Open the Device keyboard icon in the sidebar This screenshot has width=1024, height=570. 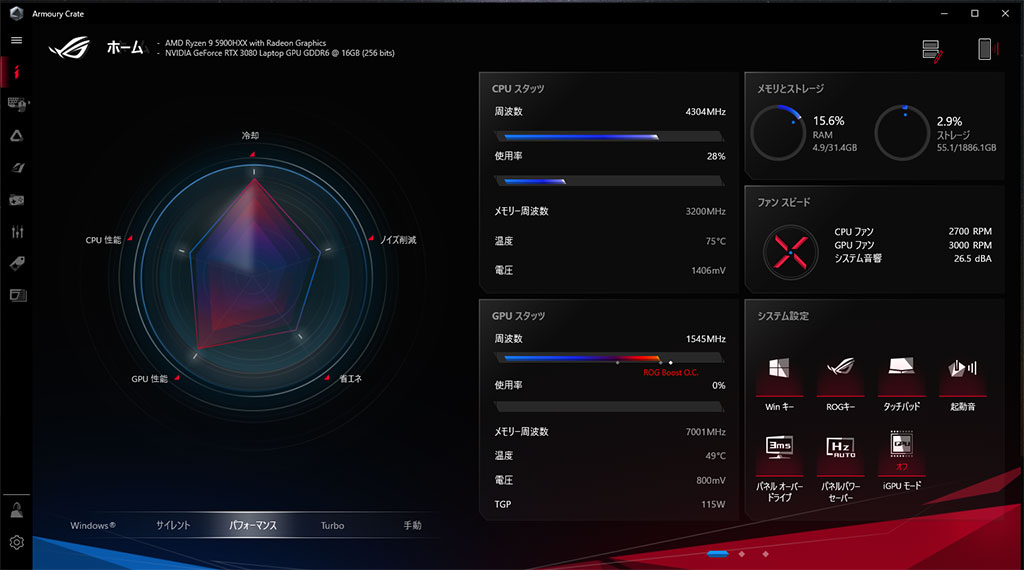pyautogui.click(x=17, y=104)
